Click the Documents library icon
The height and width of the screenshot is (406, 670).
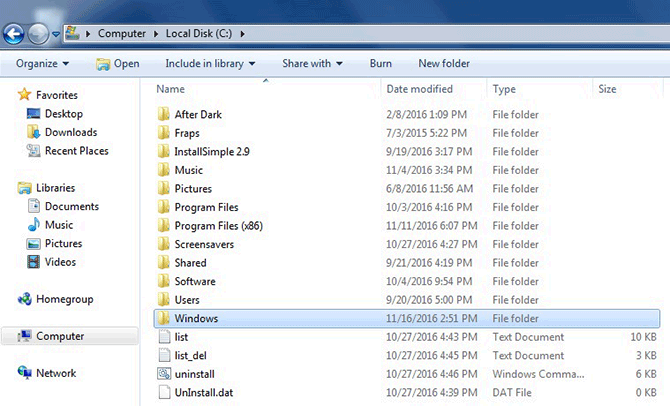(33, 206)
